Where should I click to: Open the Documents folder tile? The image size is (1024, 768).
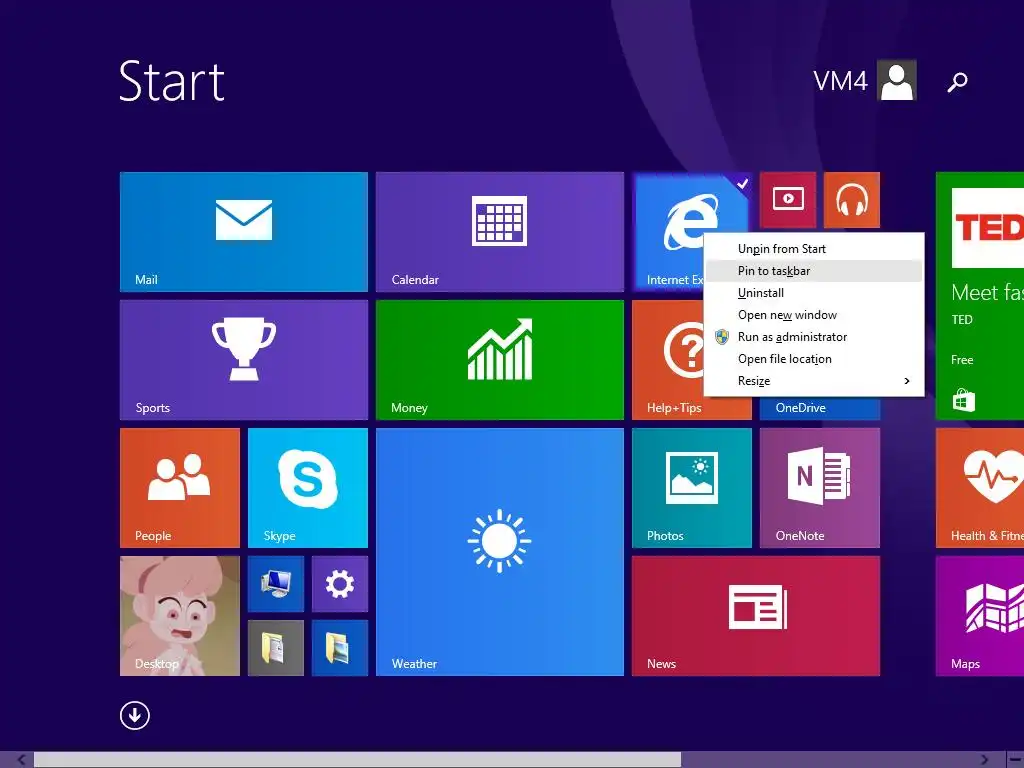[x=276, y=648]
